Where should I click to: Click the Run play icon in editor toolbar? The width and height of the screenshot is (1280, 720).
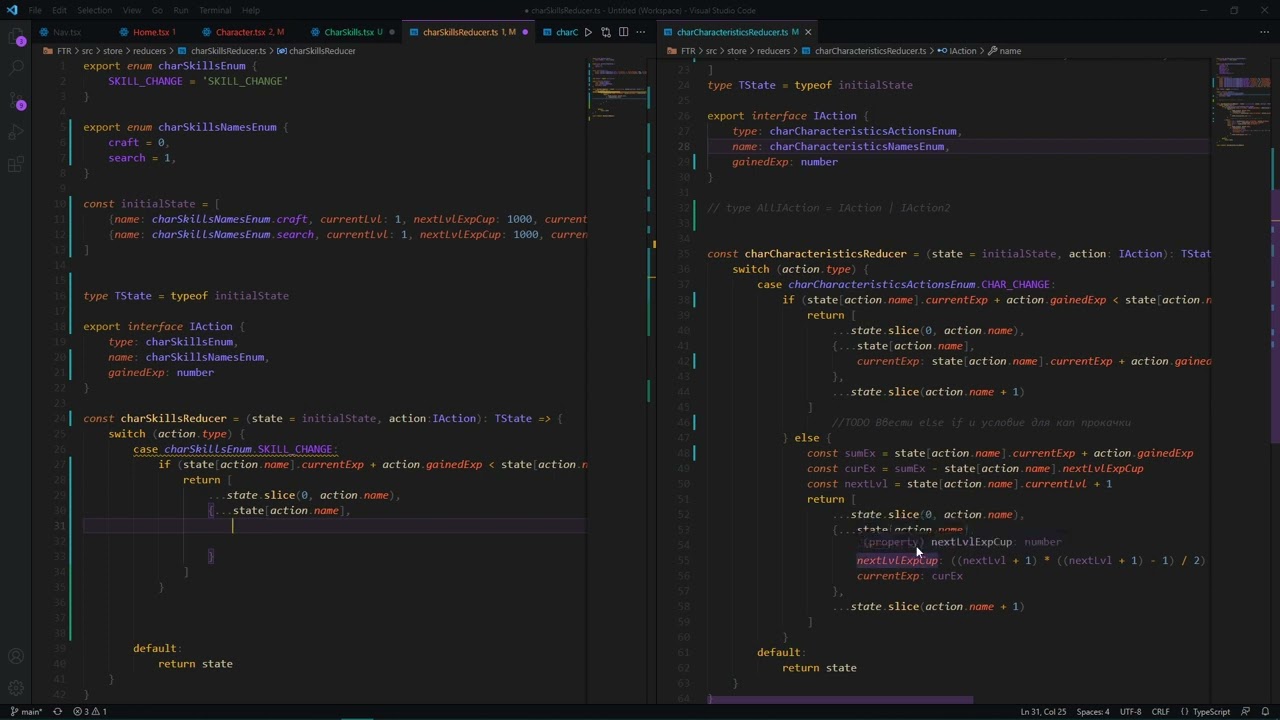[x=588, y=32]
